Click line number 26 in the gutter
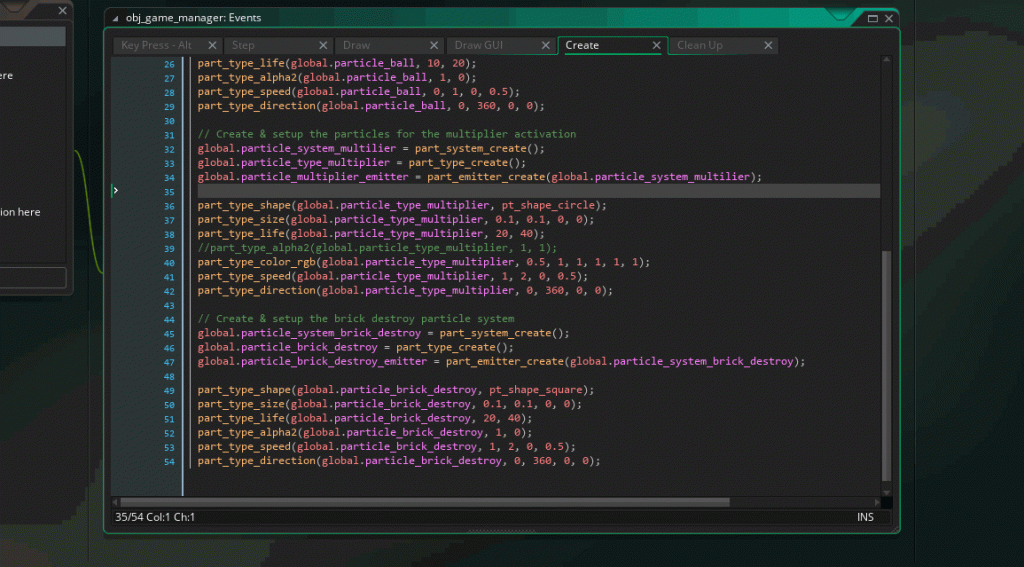Viewport: 1024px width, 567px height. pos(169,64)
